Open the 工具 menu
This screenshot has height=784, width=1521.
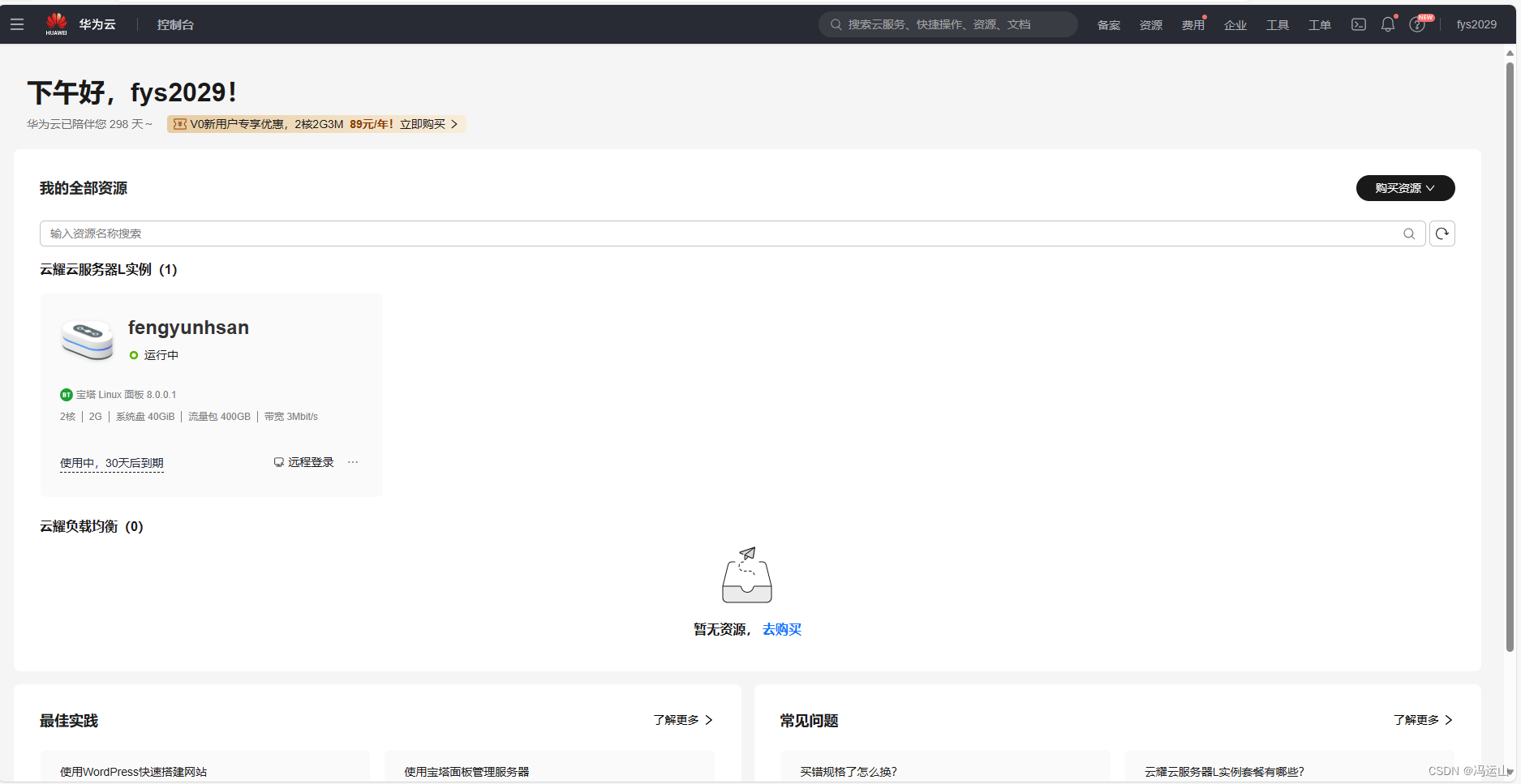tap(1278, 25)
